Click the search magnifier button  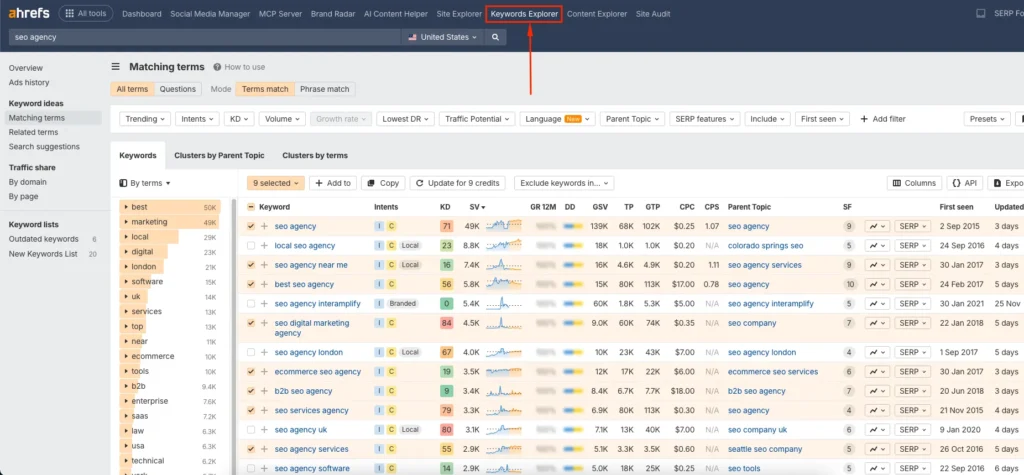[x=496, y=37]
